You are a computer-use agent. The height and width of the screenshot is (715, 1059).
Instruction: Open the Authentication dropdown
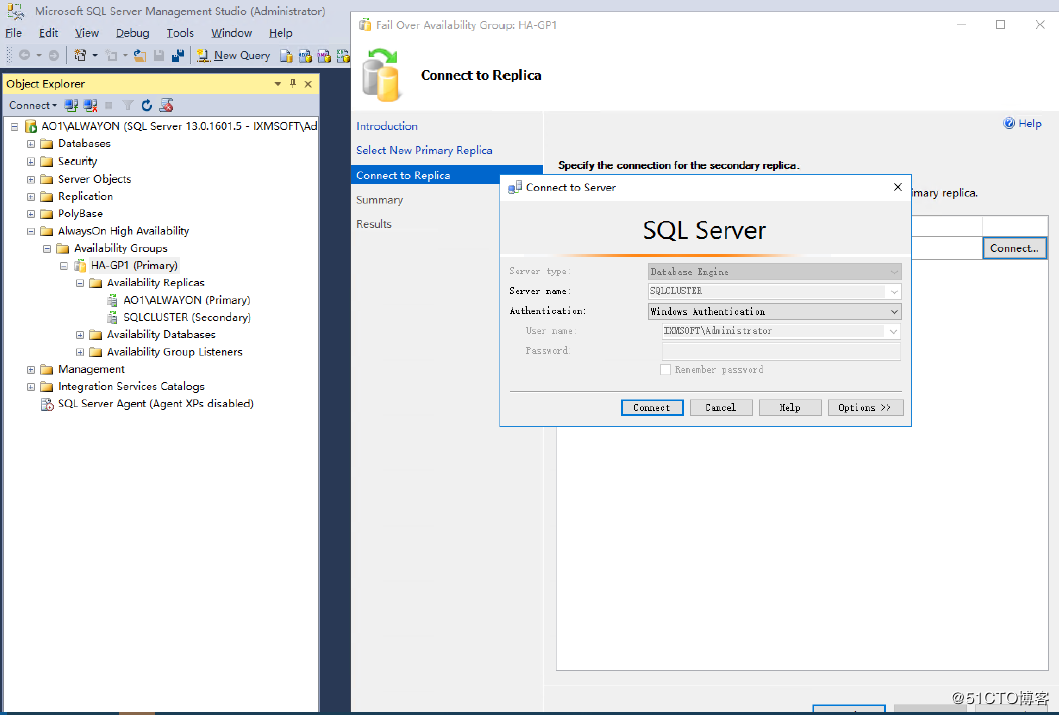[x=894, y=312]
